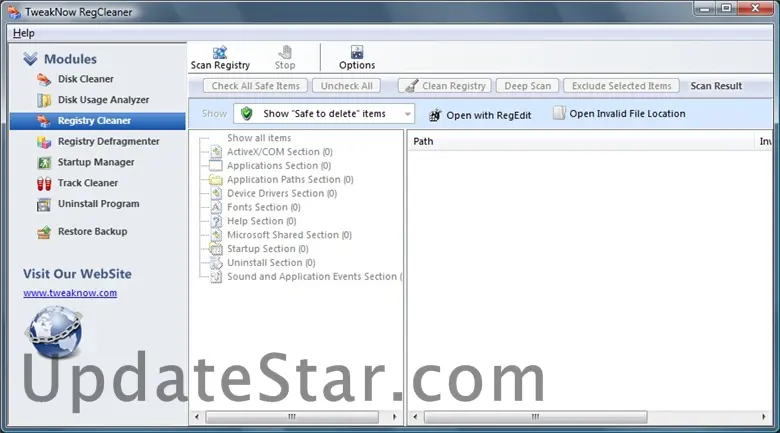Click the Modules chevron icon

pyautogui.click(x=30, y=59)
